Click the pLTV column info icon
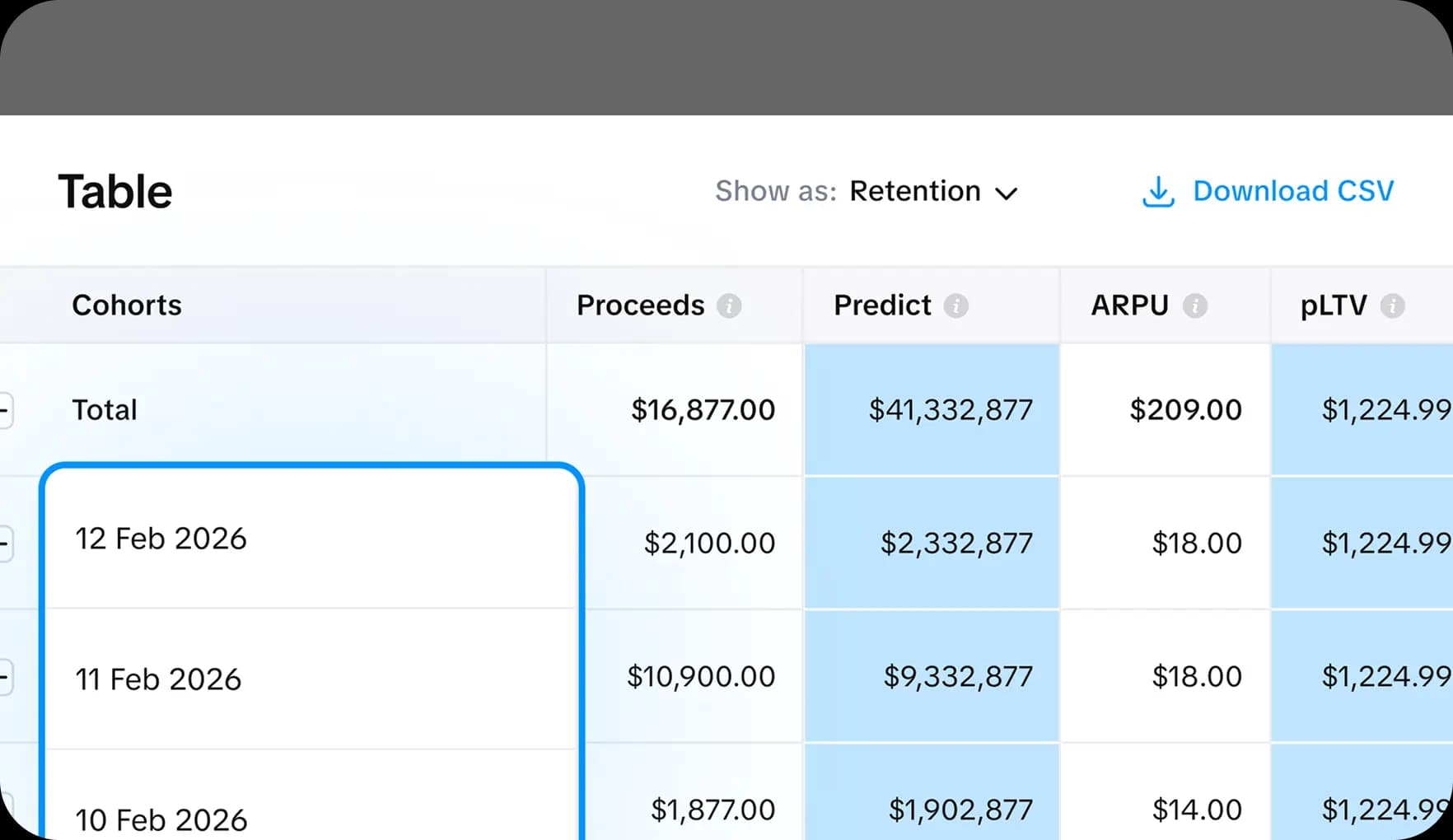 (1394, 305)
